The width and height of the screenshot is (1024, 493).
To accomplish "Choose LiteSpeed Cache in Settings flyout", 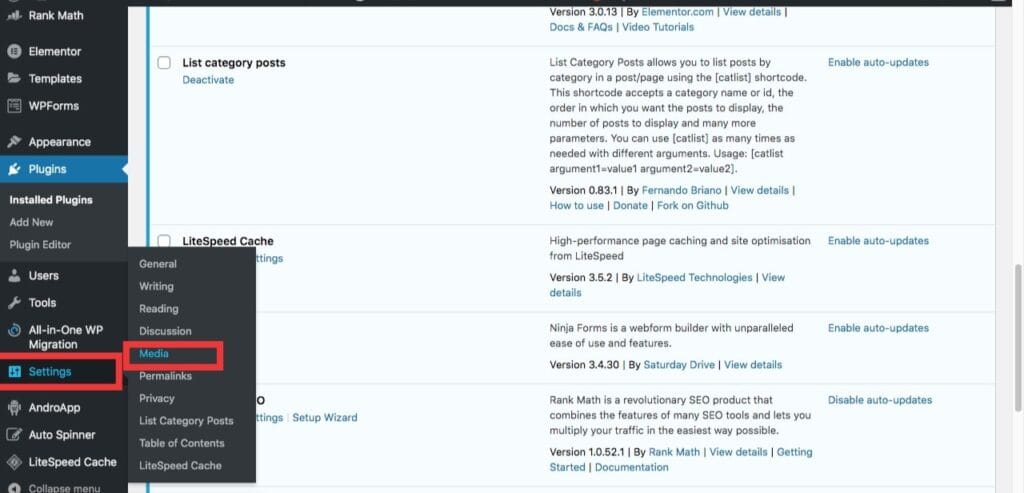I will click(x=180, y=466).
